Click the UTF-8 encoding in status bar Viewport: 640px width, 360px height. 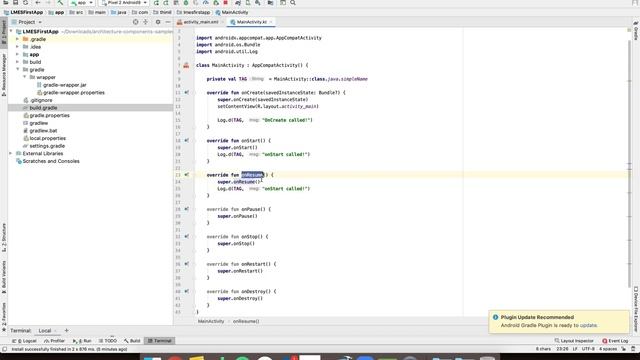[588, 349]
